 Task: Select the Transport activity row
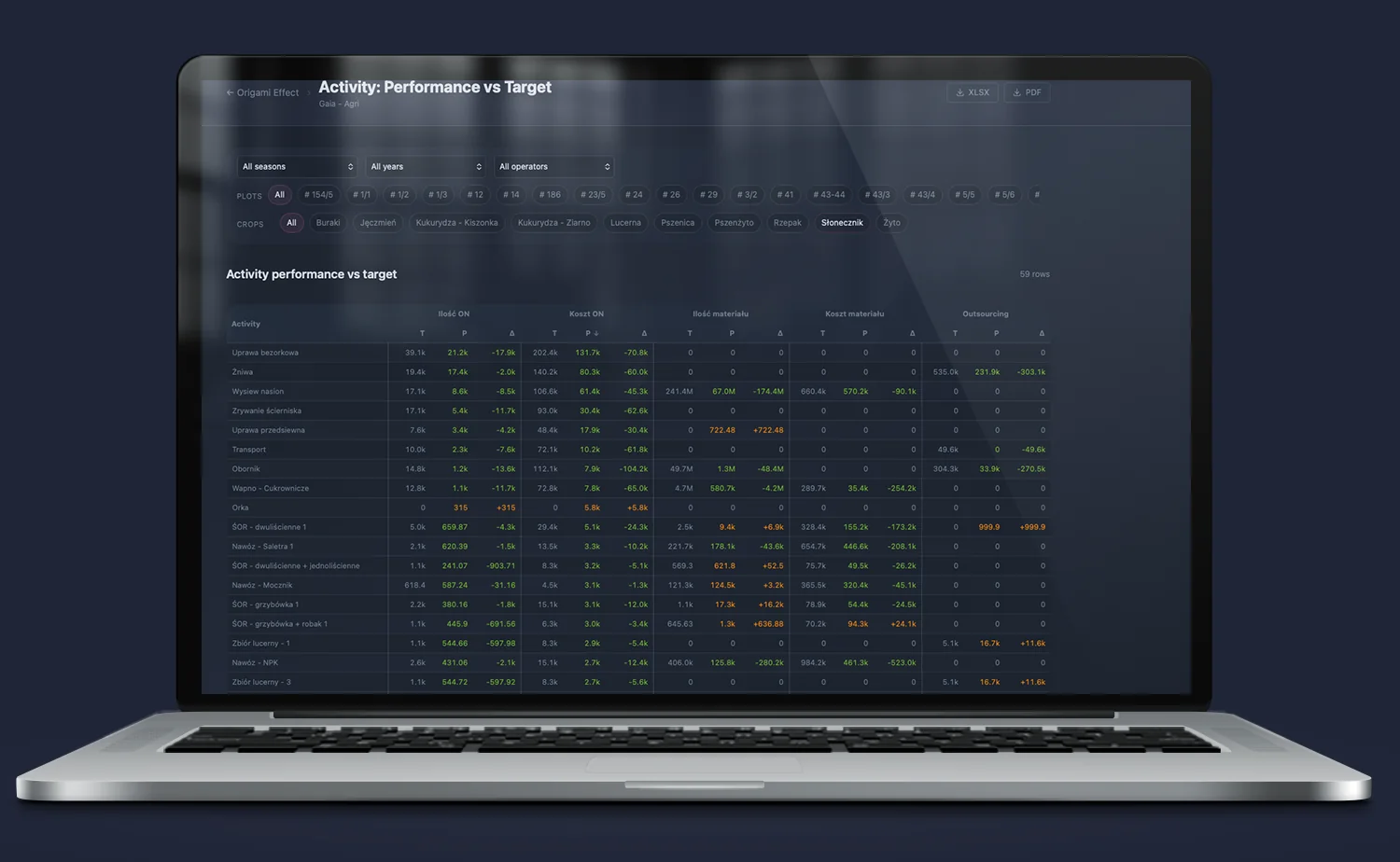tap(638, 450)
